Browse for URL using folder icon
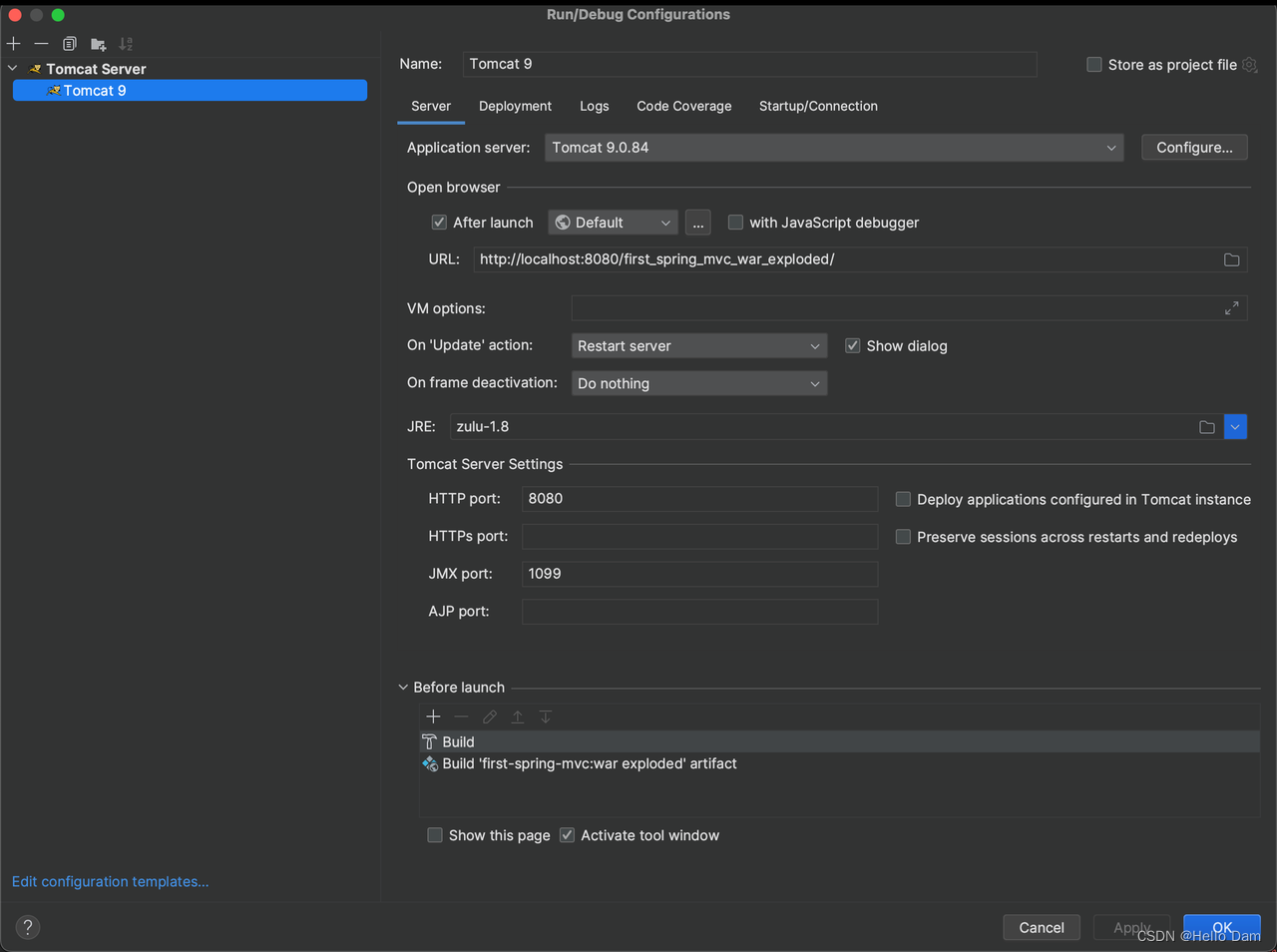Screen dimensions: 1277x952 (x=1232, y=259)
